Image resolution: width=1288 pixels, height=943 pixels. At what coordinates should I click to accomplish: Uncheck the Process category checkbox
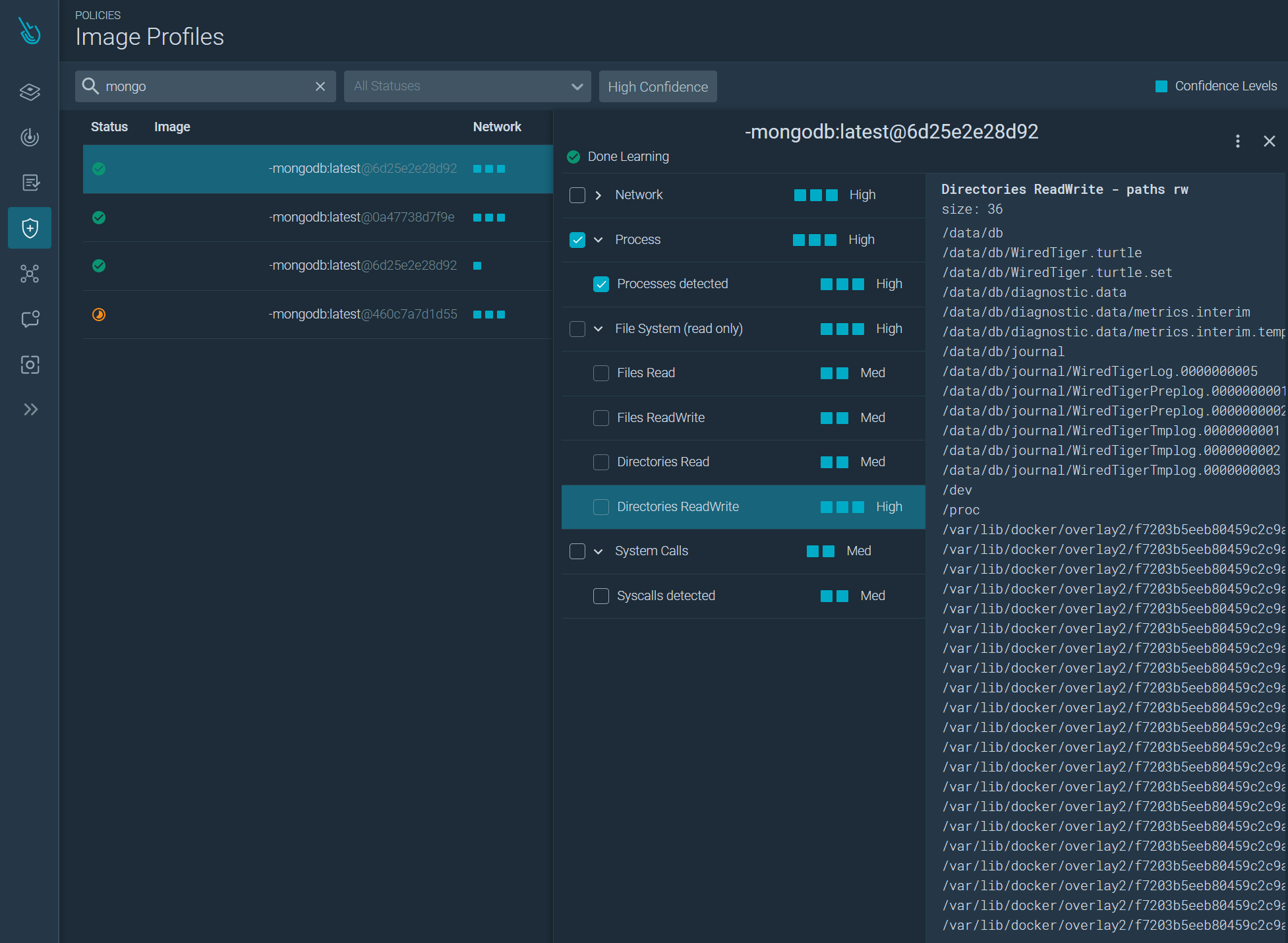pyautogui.click(x=577, y=240)
